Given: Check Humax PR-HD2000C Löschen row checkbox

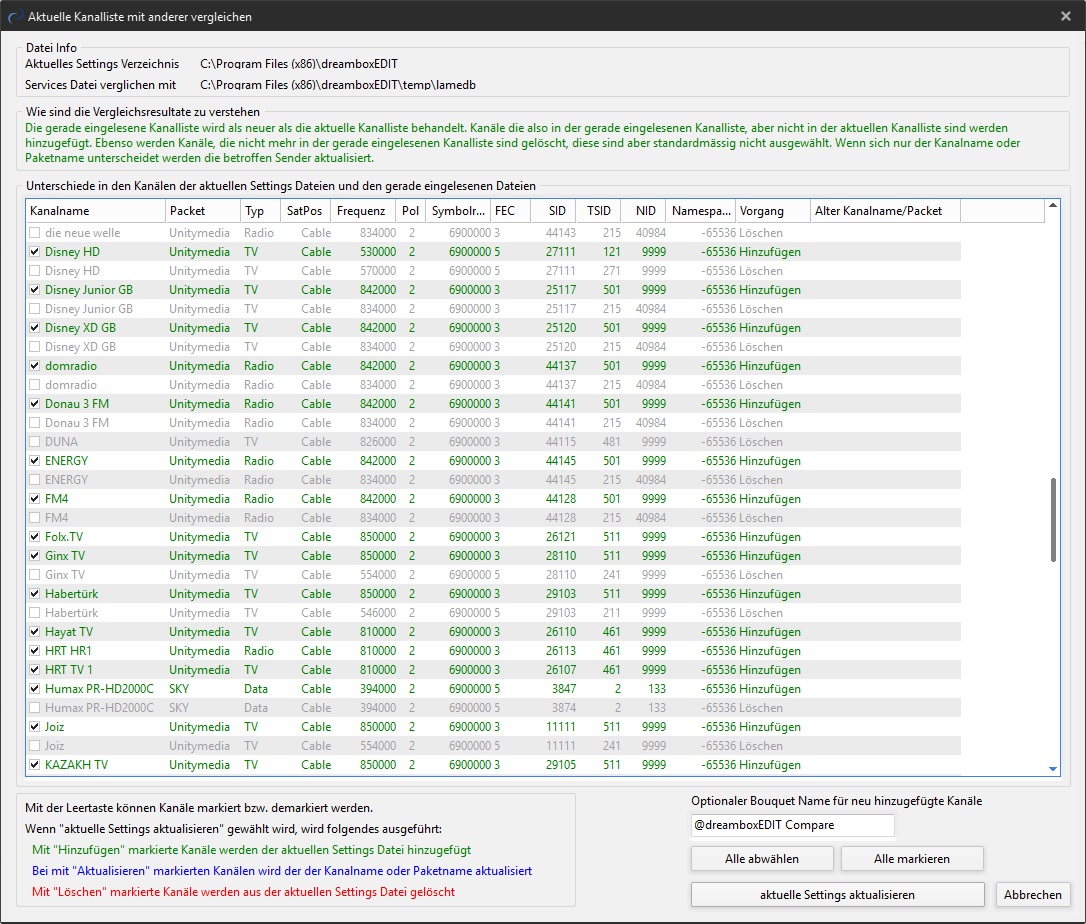Looking at the screenshot, I should [35, 708].
